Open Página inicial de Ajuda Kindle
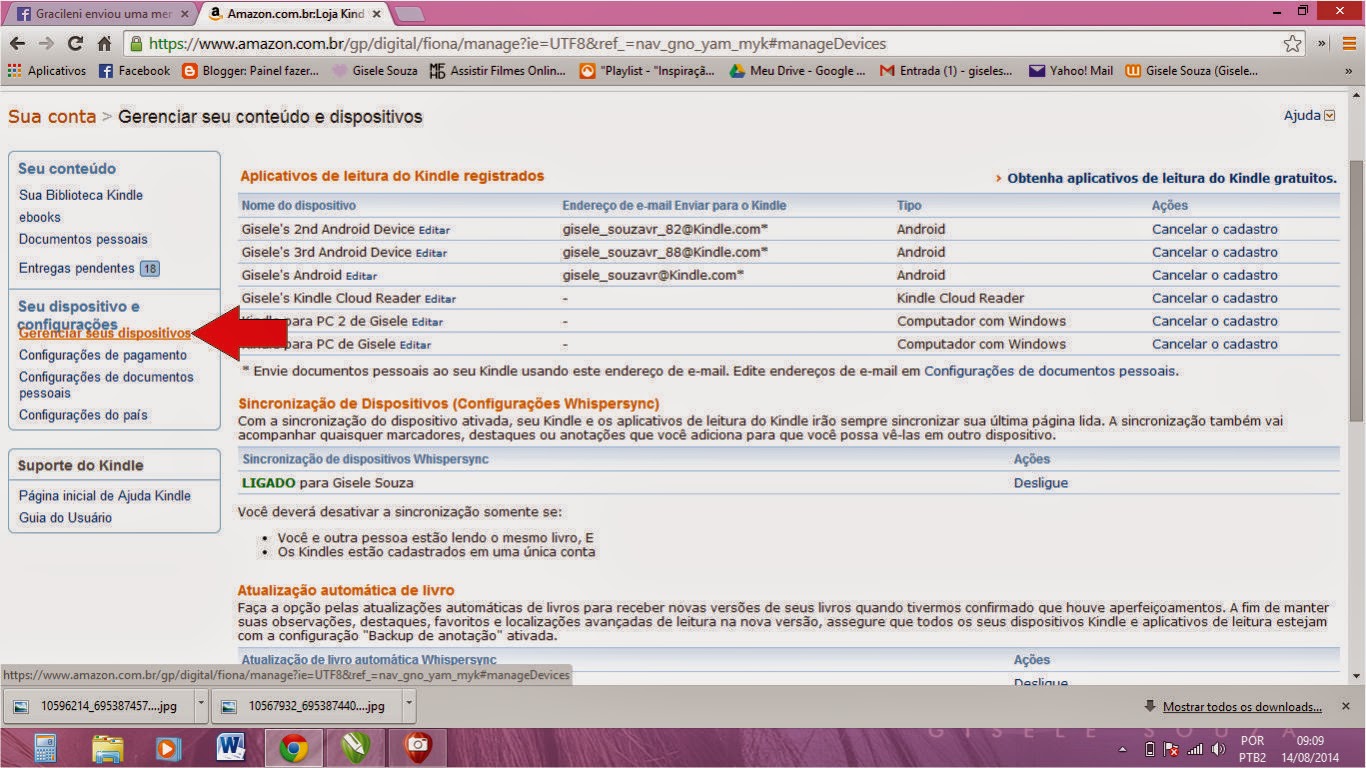Viewport: 1366px width, 768px height. point(105,496)
